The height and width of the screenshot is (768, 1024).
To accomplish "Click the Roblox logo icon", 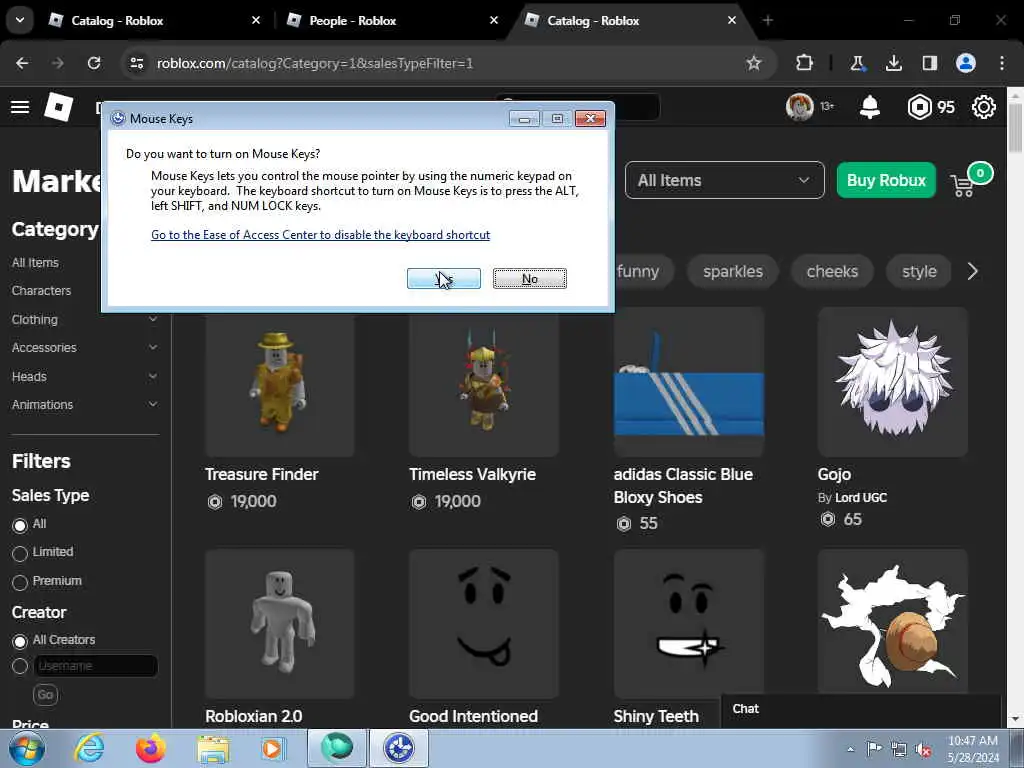I will (59, 106).
